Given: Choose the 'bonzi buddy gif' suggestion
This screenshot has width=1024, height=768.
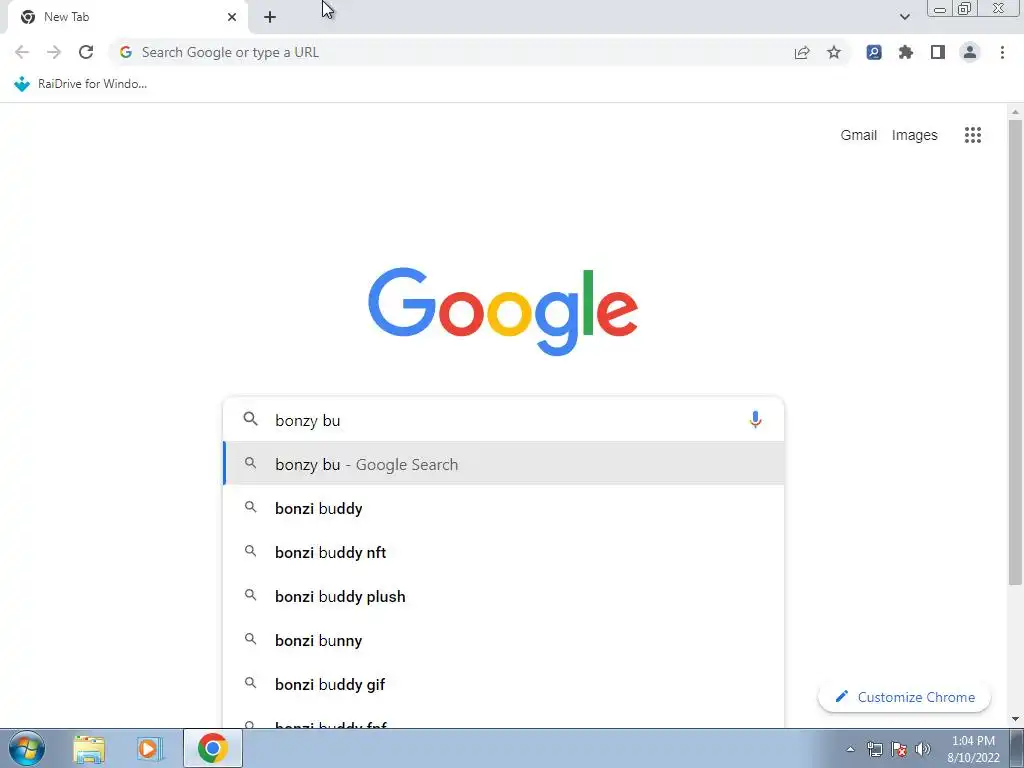Looking at the screenshot, I should 504,684.
